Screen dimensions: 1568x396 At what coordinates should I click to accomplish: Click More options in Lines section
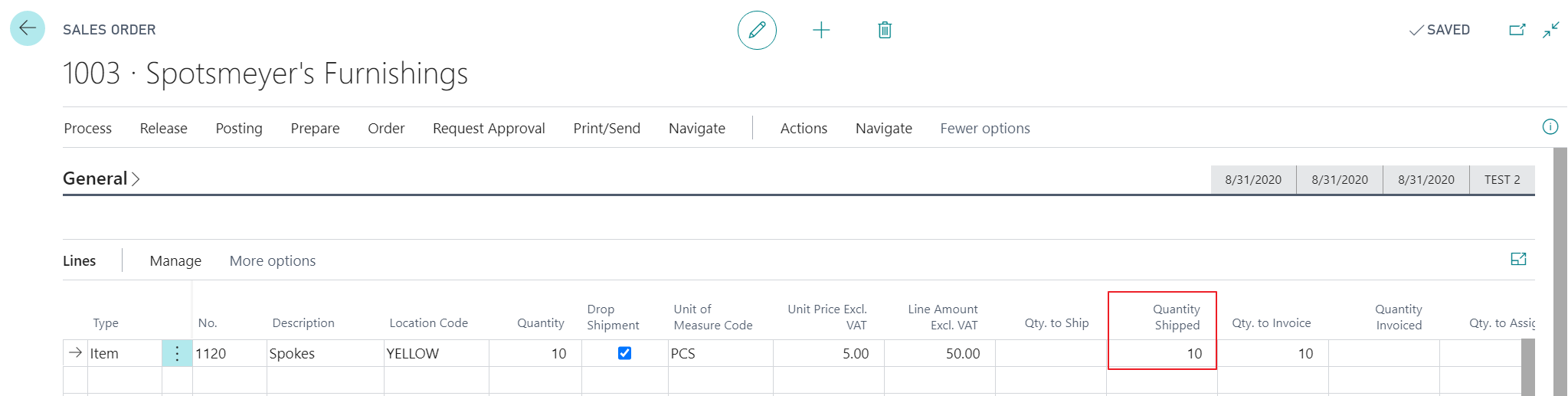(x=273, y=261)
